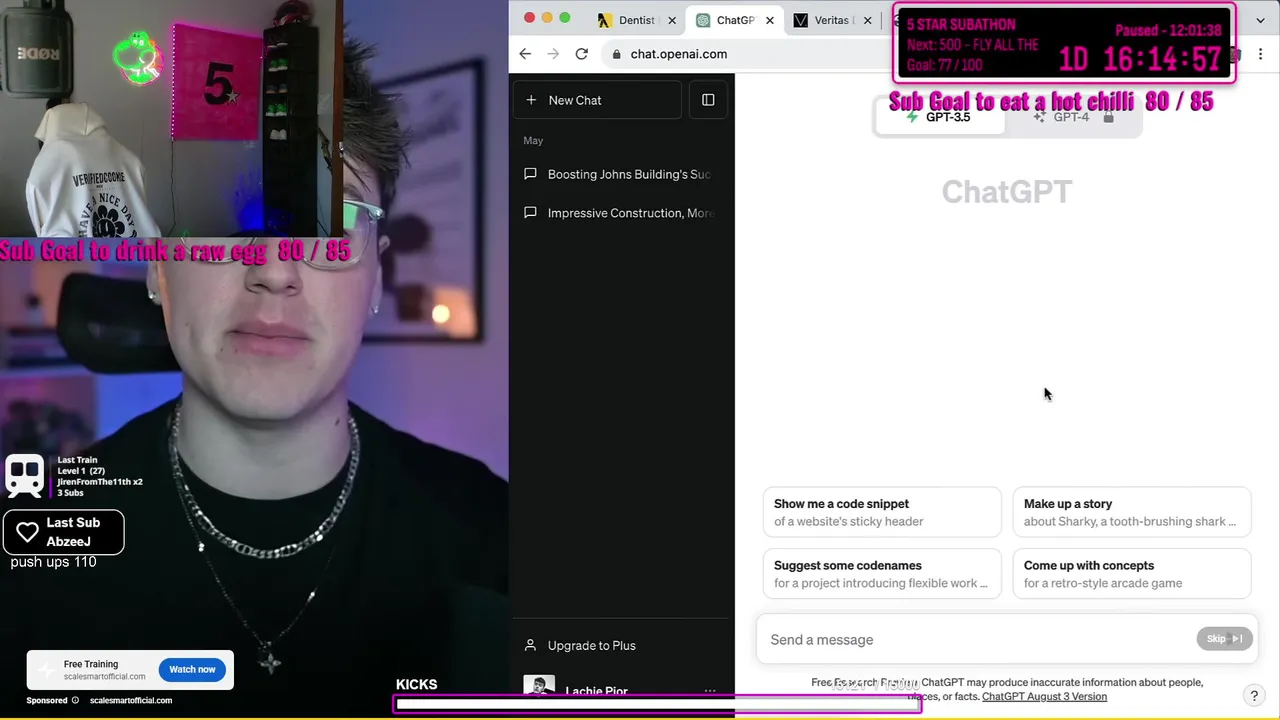This screenshot has height=720, width=1280.
Task: Click the Watch now ad button
Action: tap(192, 670)
